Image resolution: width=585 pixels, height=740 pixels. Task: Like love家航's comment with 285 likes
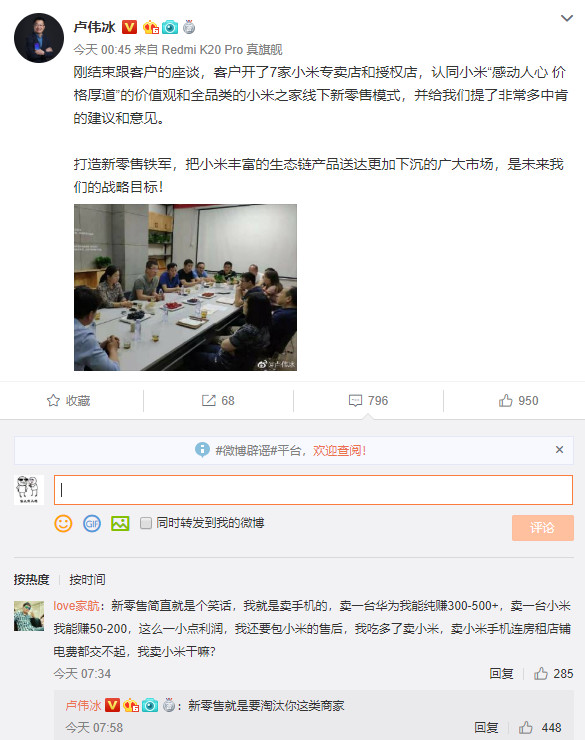coord(541,673)
